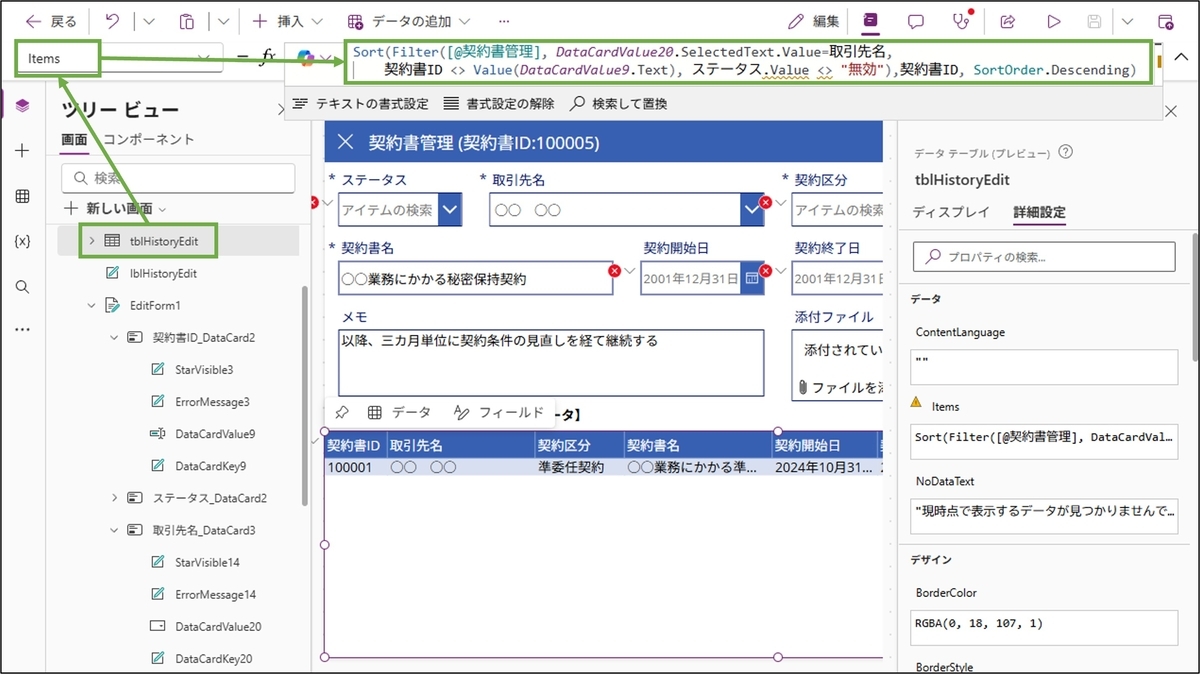Click the pin icon in floating toolbar
The width and height of the screenshot is (1200, 674).
(341, 412)
